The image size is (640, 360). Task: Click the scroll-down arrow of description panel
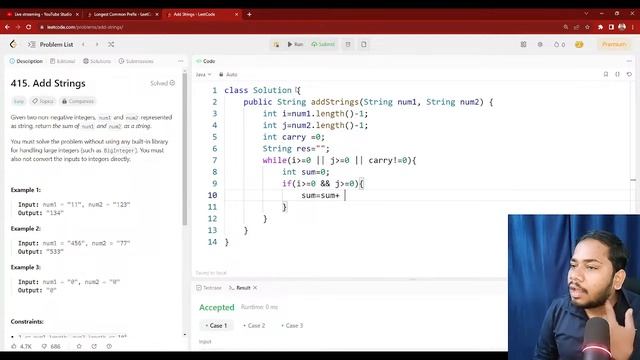click(x=185, y=335)
